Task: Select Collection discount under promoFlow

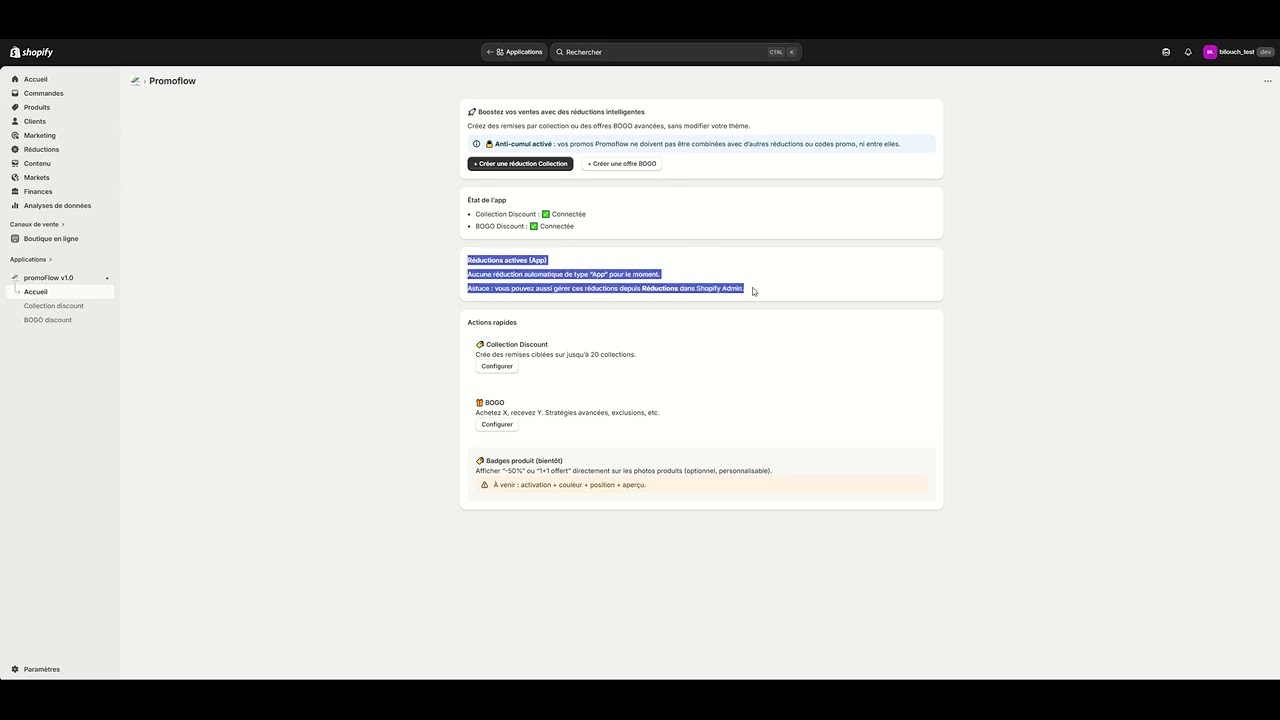Action: [54, 306]
